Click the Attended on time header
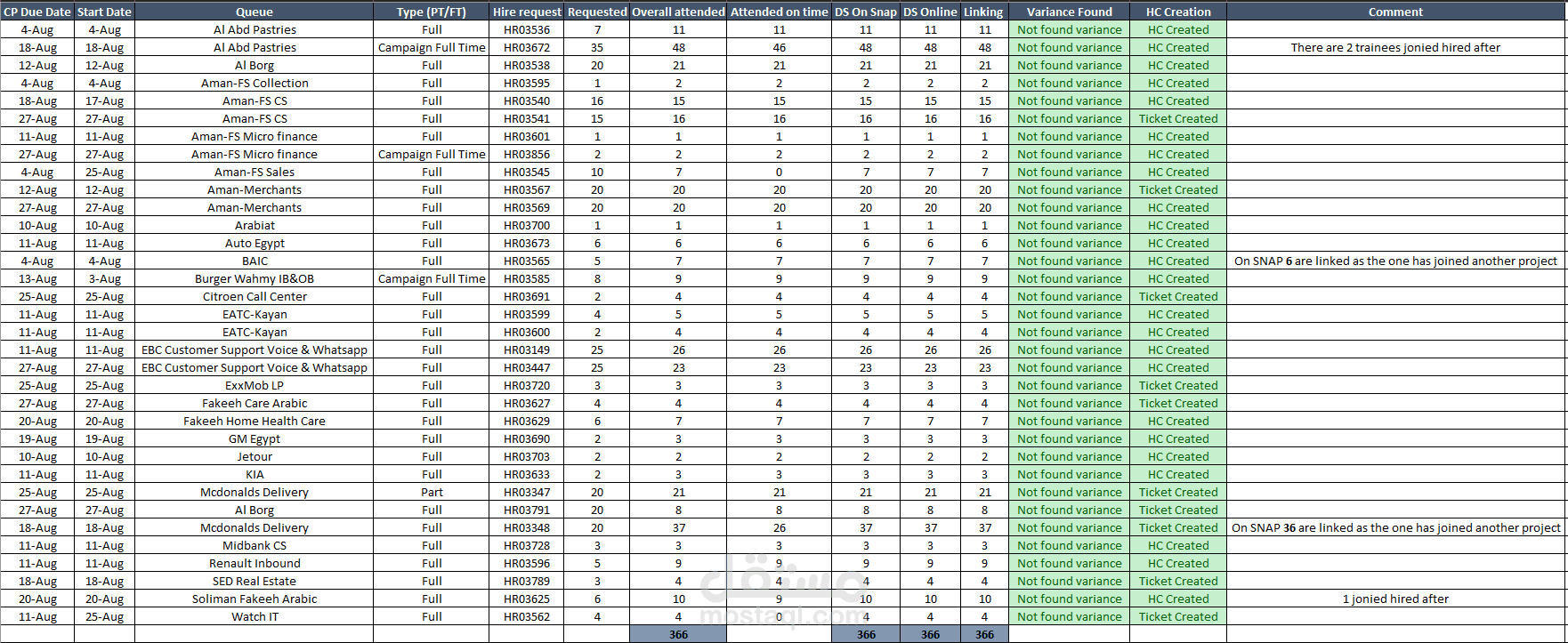 [x=780, y=12]
